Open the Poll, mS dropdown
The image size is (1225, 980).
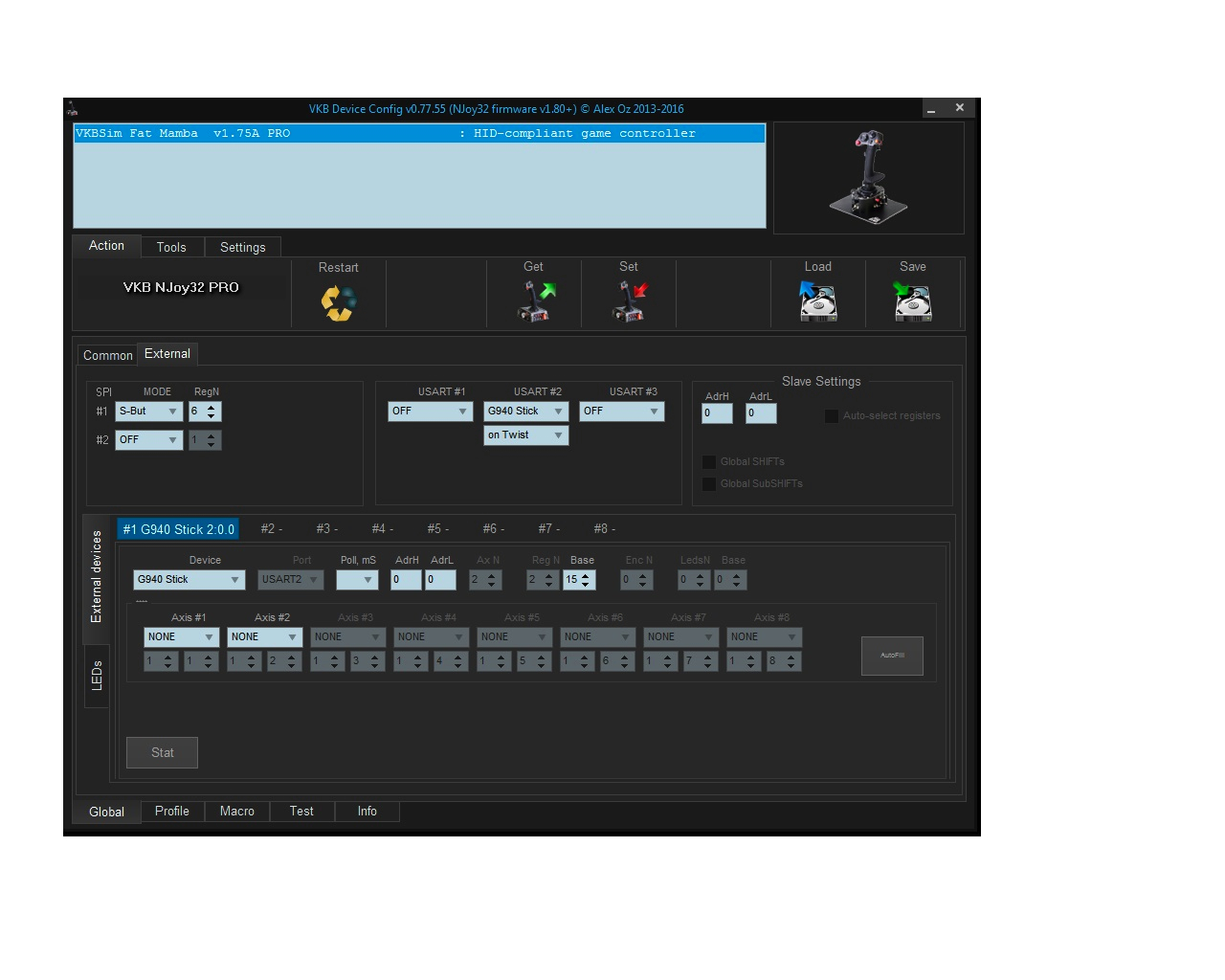[x=357, y=580]
